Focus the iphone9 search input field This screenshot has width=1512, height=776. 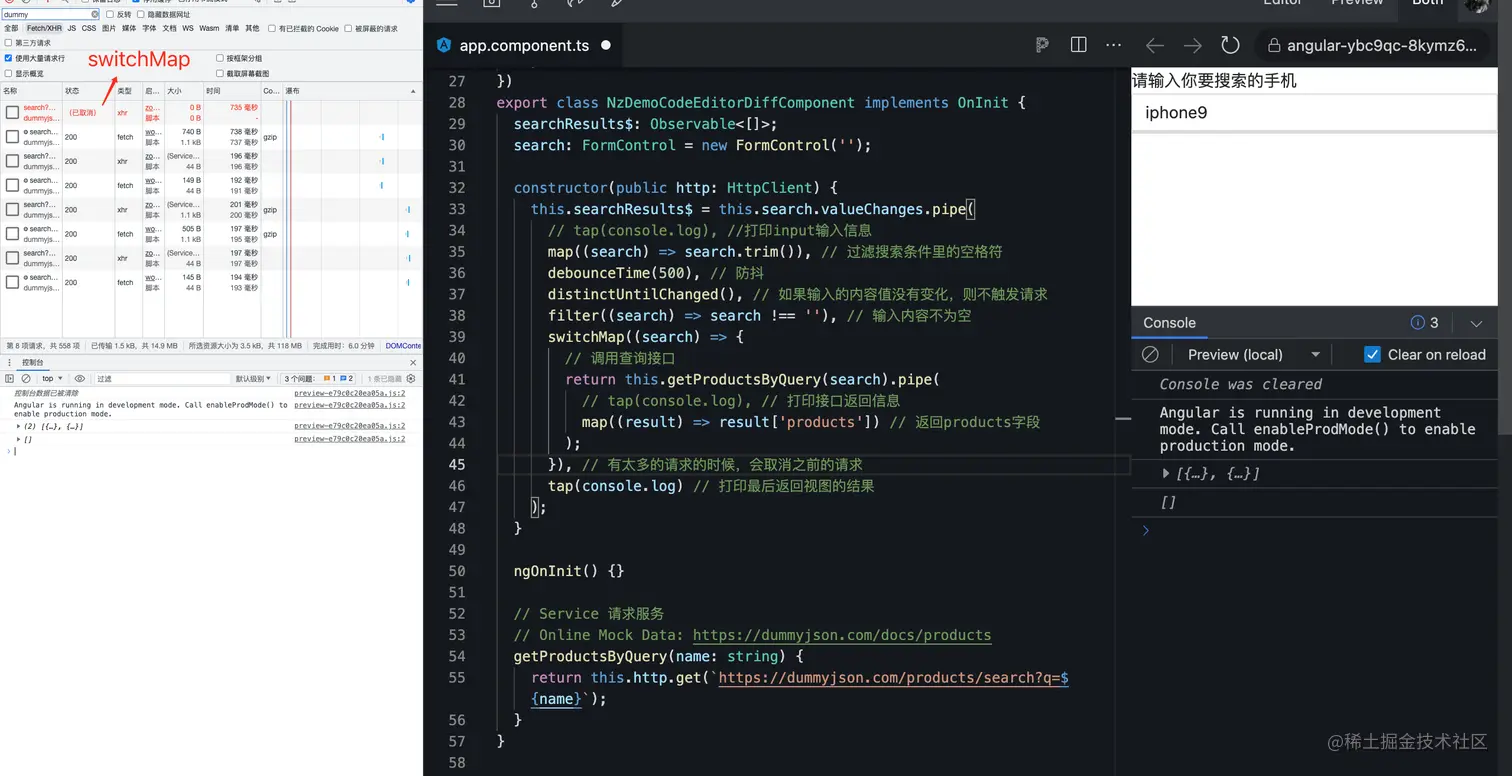click(1314, 113)
